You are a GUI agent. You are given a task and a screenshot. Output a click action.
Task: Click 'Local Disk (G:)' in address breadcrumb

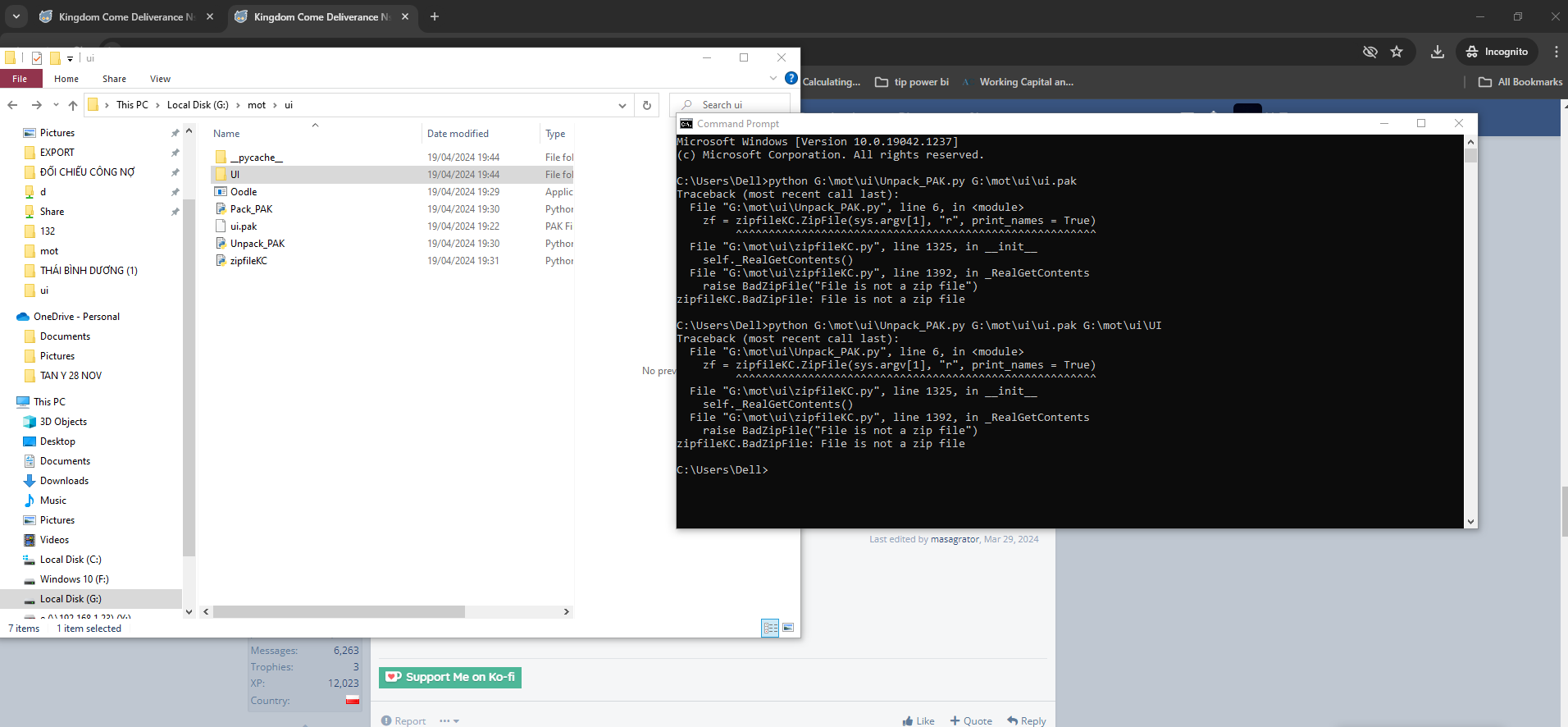198,105
